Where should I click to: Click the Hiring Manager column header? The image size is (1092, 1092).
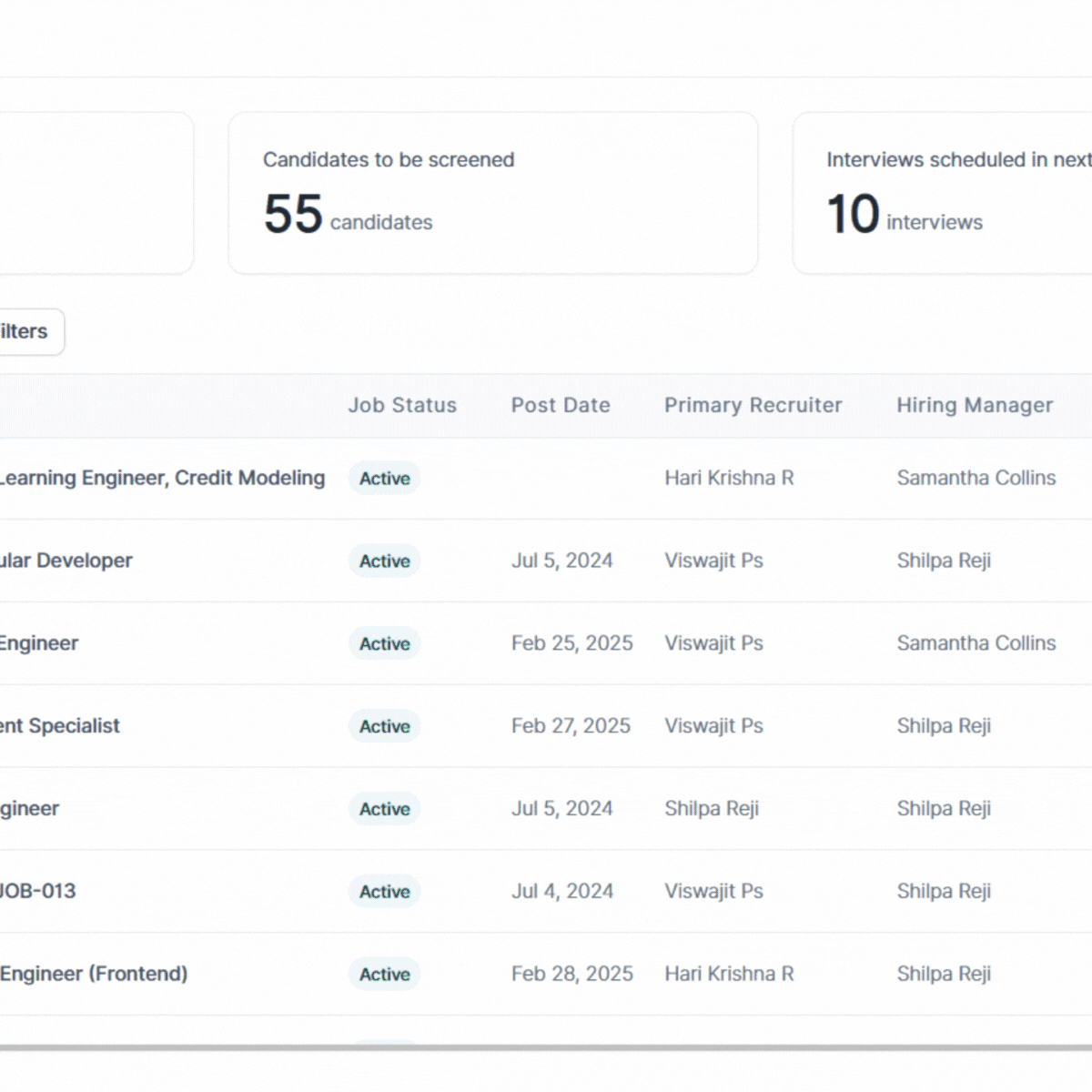point(975,406)
